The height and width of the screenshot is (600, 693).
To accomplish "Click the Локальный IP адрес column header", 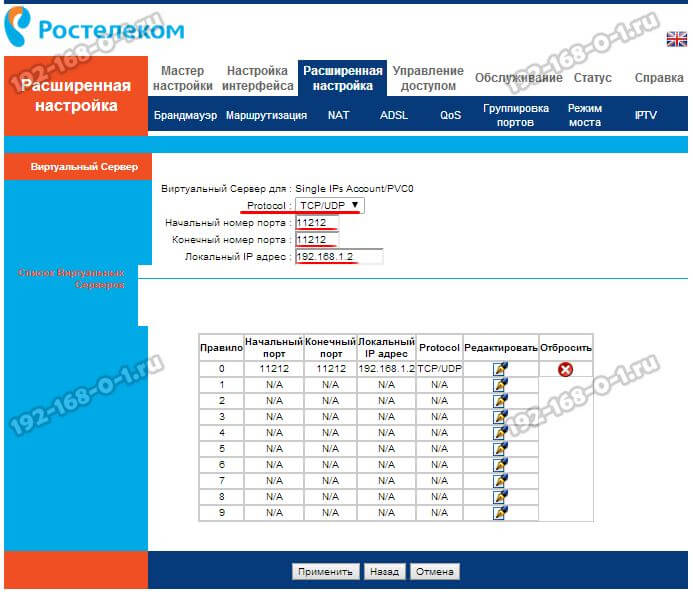I will [386, 348].
